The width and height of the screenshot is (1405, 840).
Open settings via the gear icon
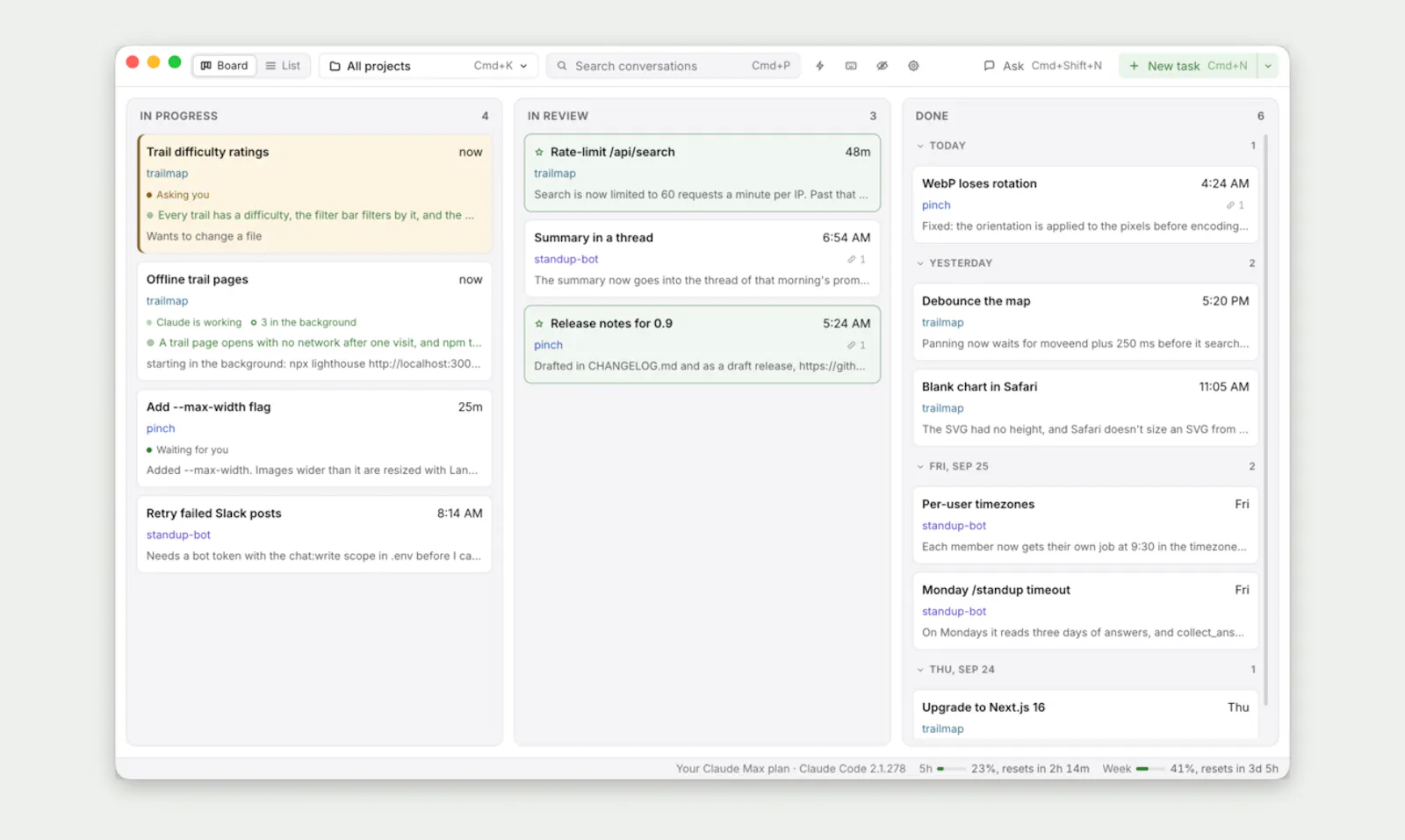point(913,66)
